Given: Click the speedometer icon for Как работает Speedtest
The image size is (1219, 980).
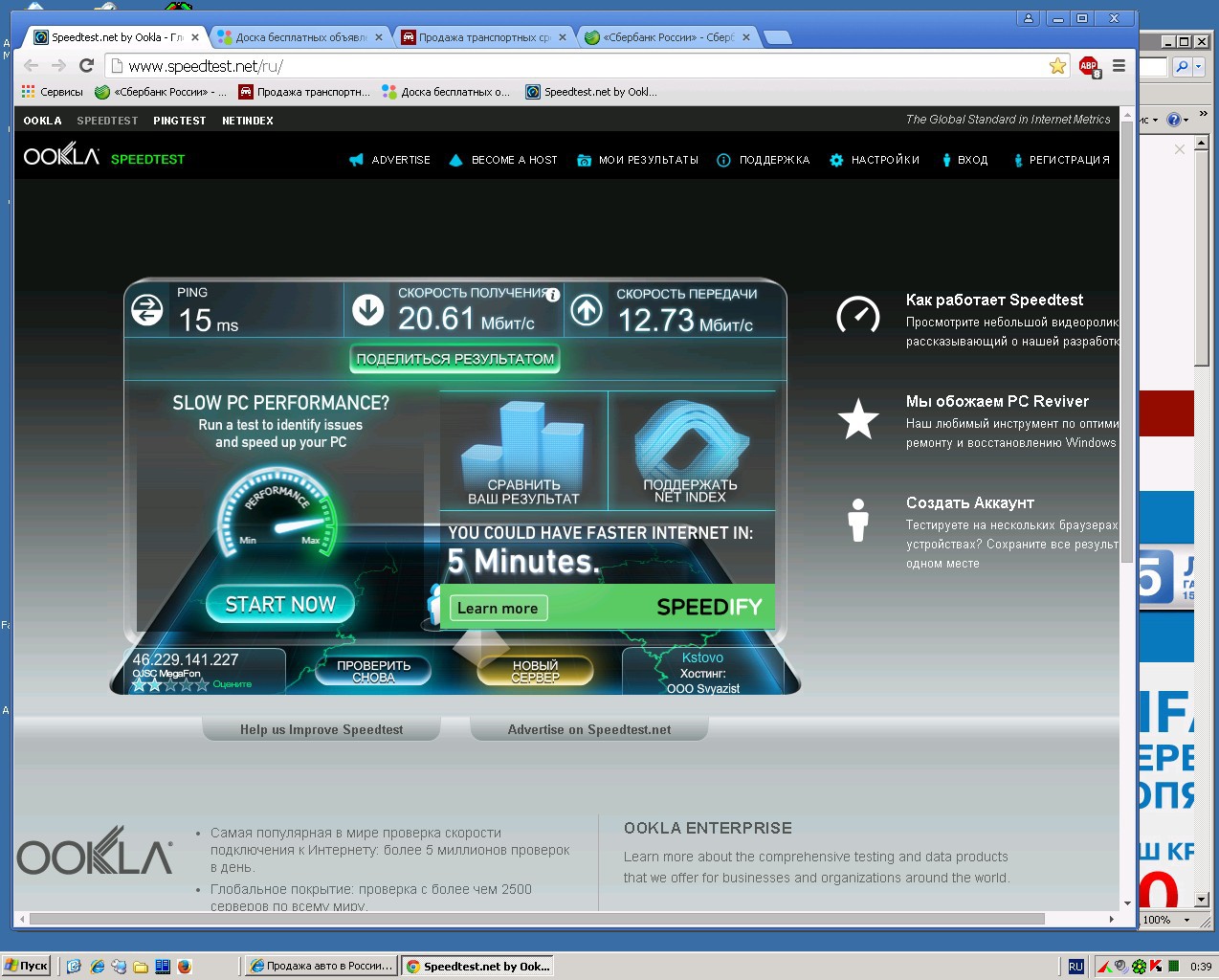Looking at the screenshot, I should point(858,315).
